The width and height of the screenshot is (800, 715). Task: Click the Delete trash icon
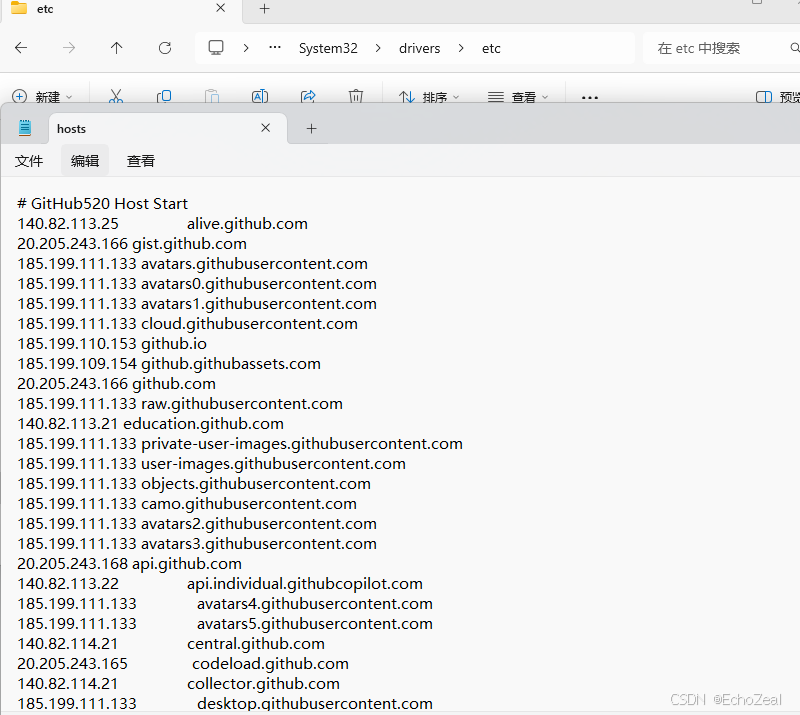356,96
